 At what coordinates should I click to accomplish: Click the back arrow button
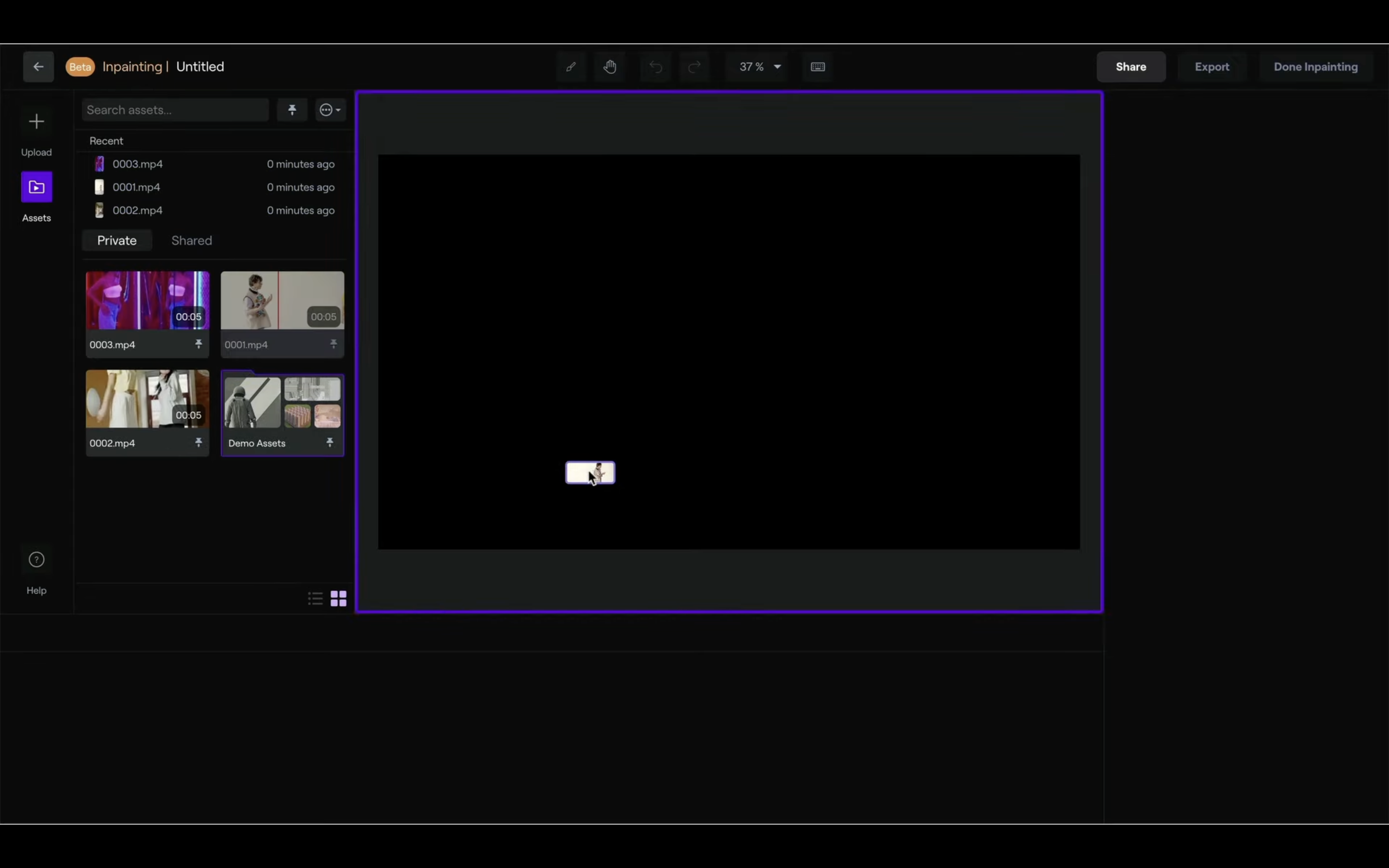coord(39,67)
